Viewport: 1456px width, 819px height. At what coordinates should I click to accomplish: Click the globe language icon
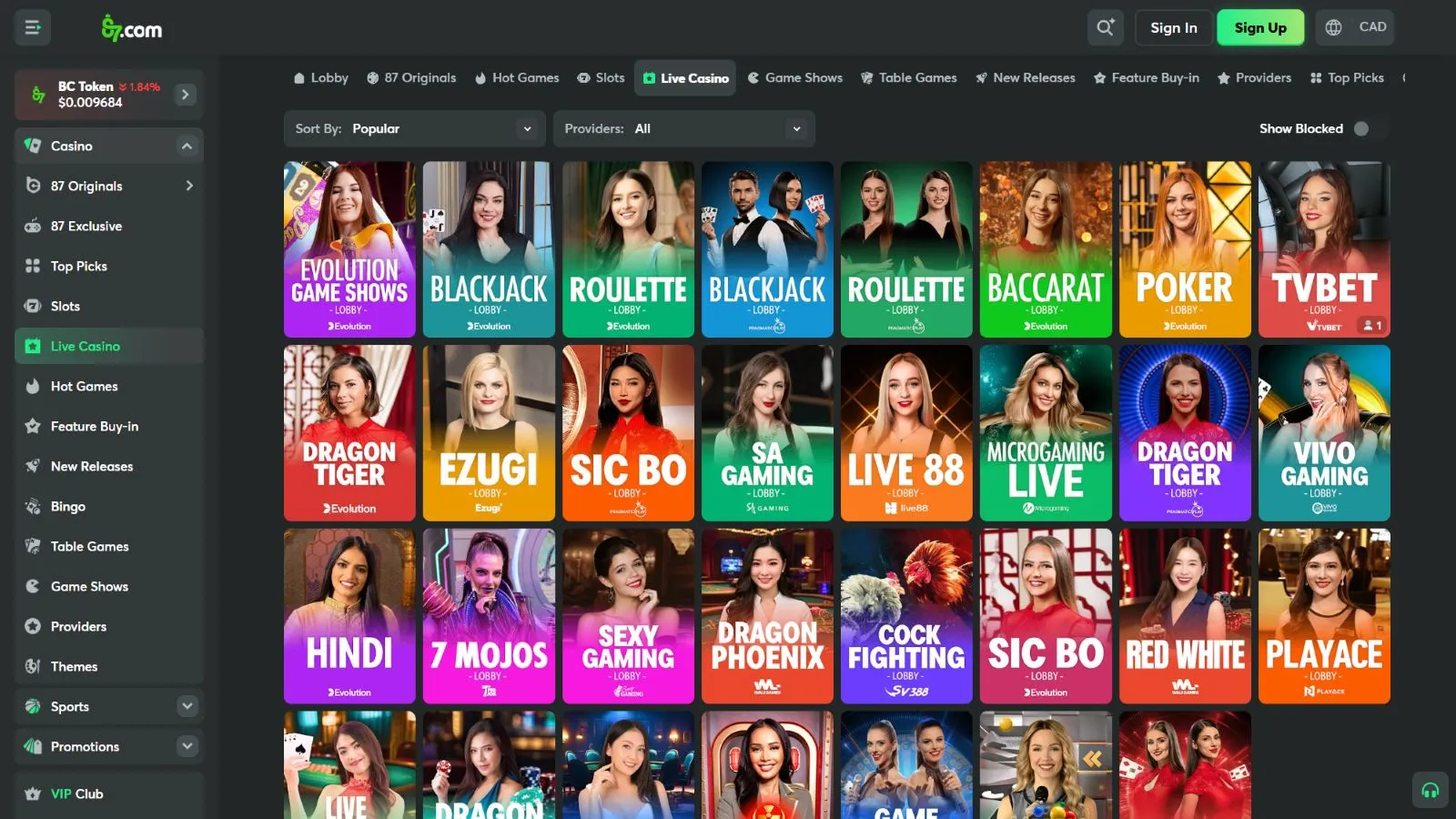coord(1333,27)
